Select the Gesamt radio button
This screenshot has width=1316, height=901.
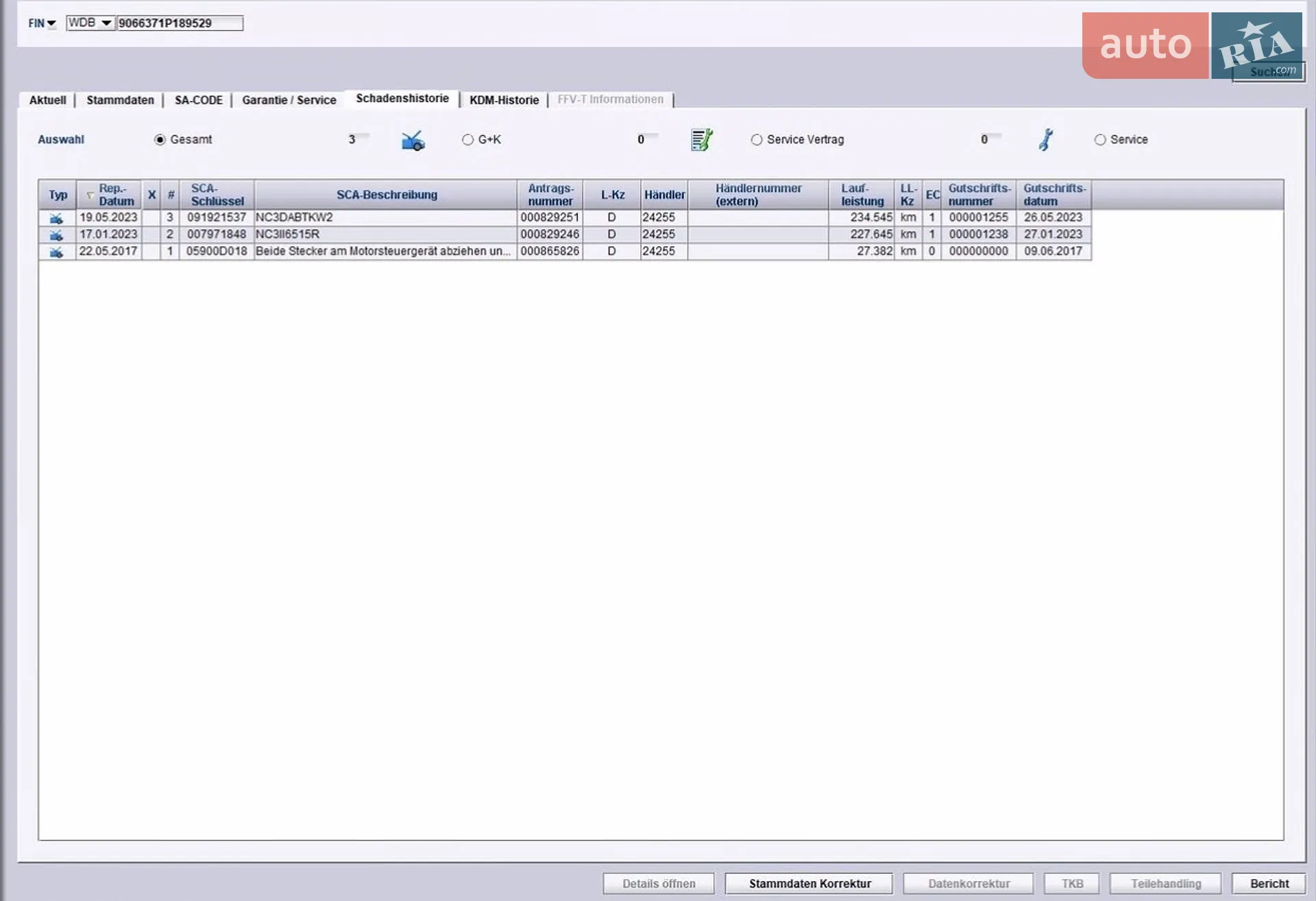click(x=160, y=140)
